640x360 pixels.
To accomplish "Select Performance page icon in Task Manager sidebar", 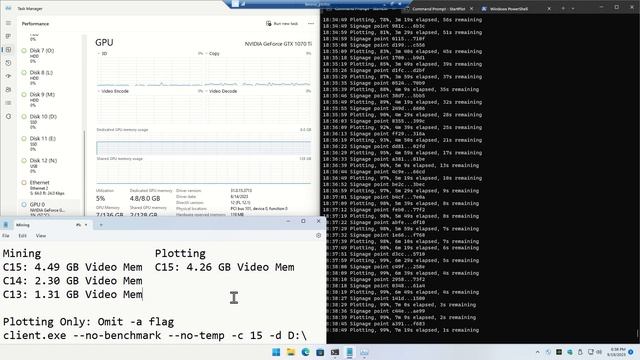I will pos(8,50).
